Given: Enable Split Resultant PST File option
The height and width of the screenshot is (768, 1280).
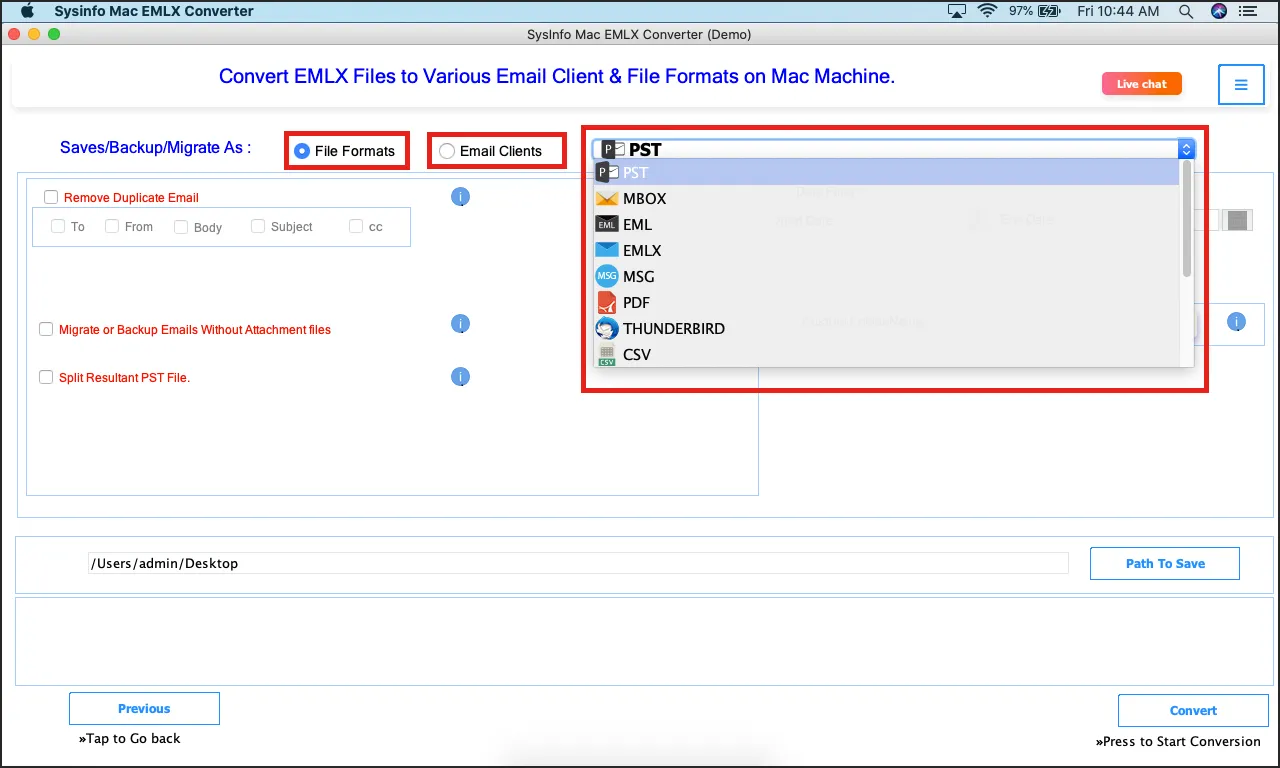Looking at the screenshot, I should (x=46, y=377).
